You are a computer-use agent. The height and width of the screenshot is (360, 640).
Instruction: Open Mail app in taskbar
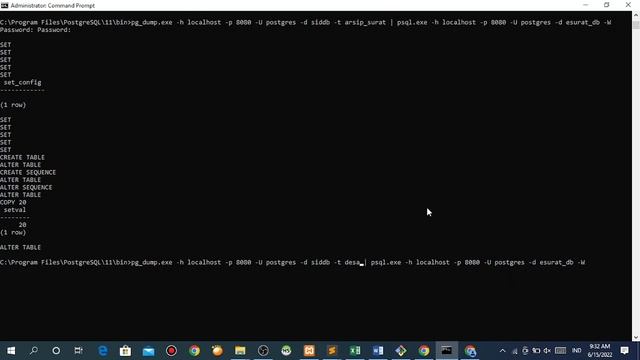click(148, 351)
